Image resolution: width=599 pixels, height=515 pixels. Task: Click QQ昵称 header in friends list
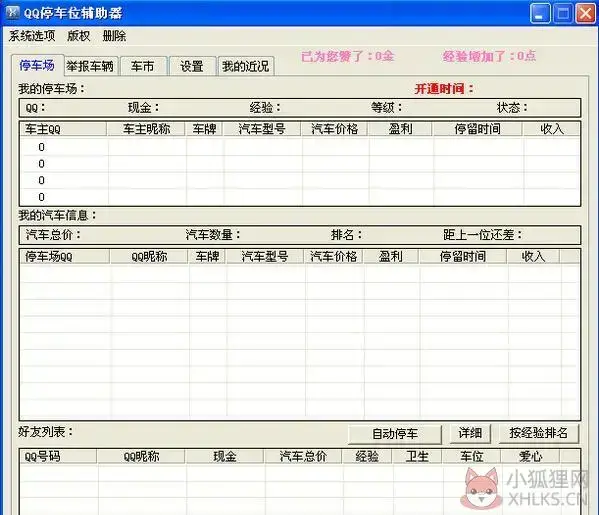(141, 457)
